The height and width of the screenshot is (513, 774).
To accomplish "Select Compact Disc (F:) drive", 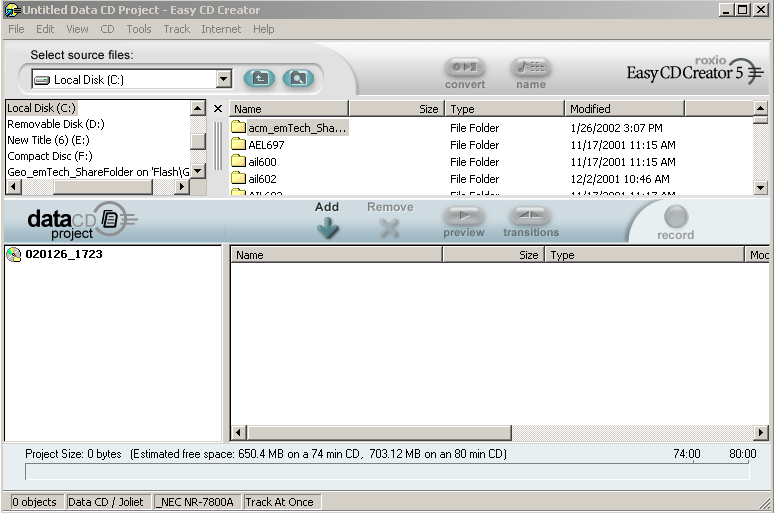I will point(50,156).
